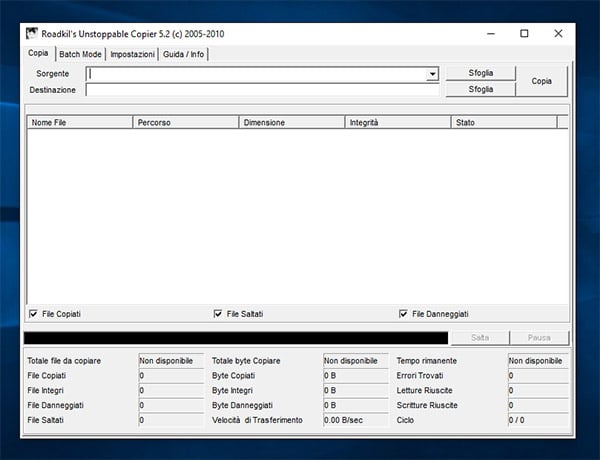600x460 pixels.
Task: Click the Letture Riuscite label
Action: tap(424, 390)
